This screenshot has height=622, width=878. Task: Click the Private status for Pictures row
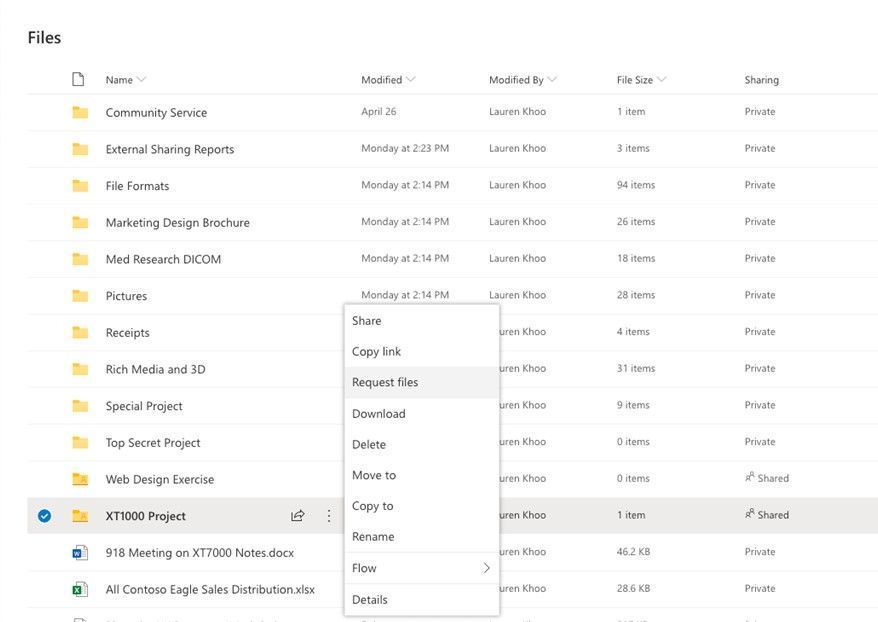point(760,295)
